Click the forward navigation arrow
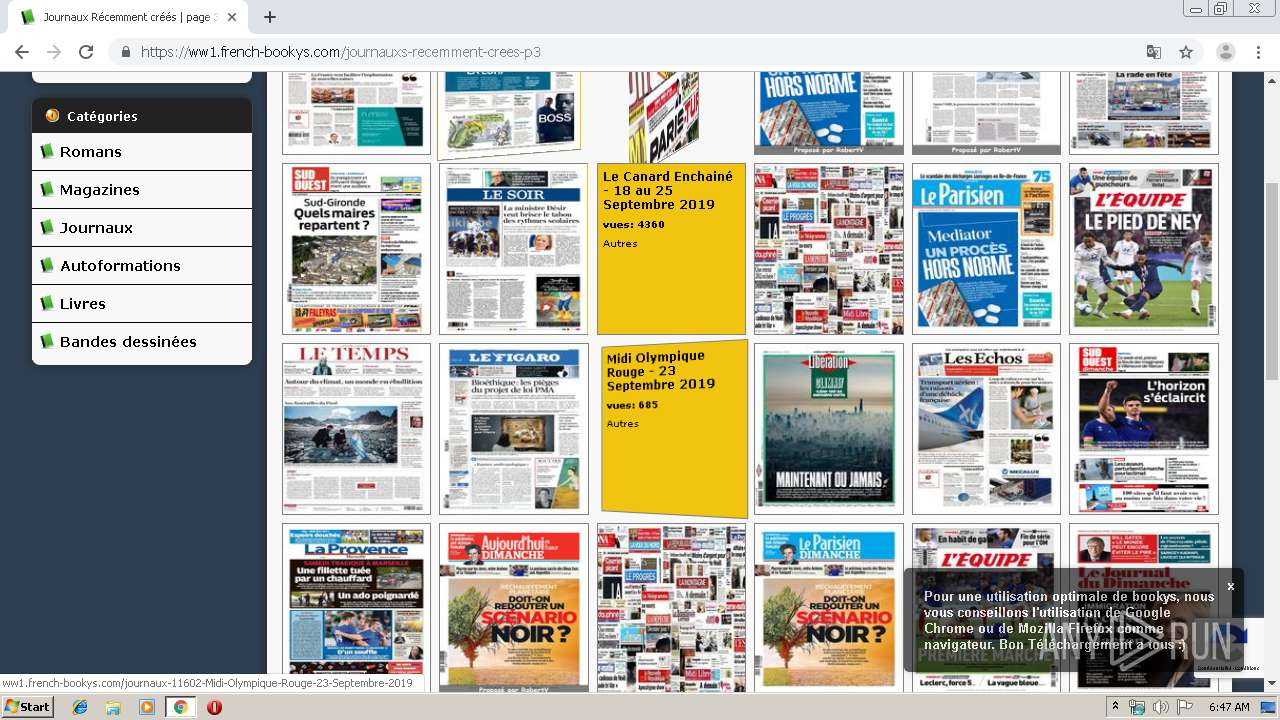 (x=54, y=52)
